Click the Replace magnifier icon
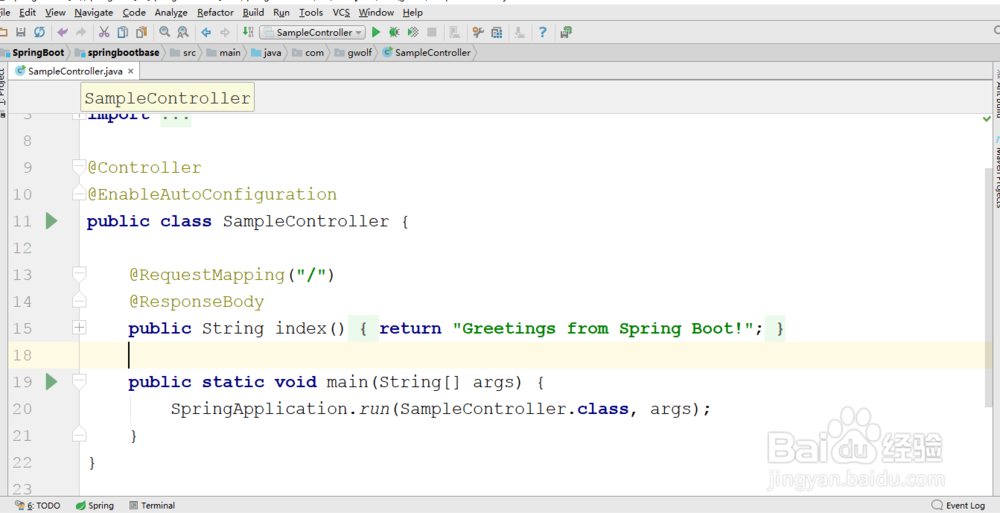Viewport: 1000px width, 513px height. tap(183, 32)
